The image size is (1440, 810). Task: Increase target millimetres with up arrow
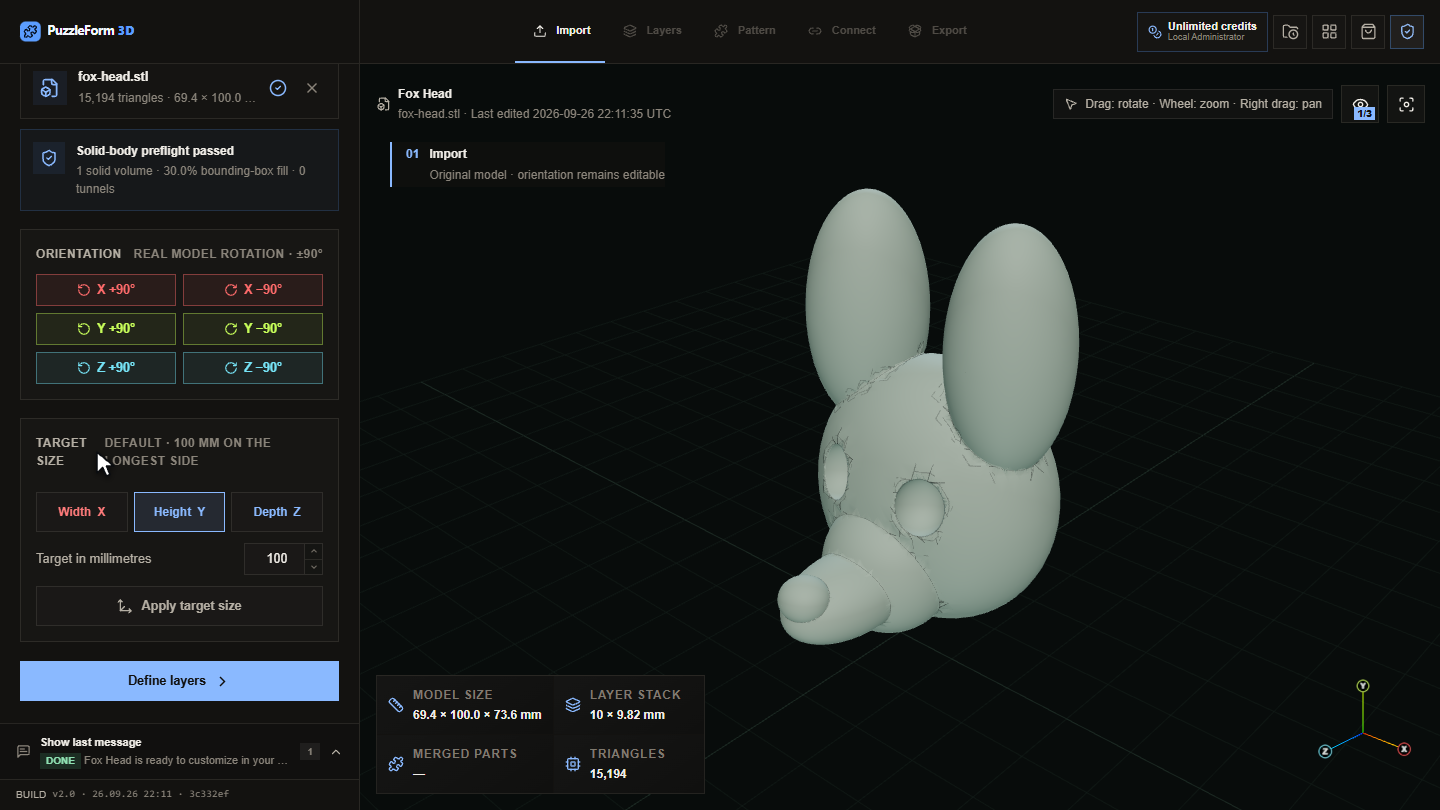[313, 551]
